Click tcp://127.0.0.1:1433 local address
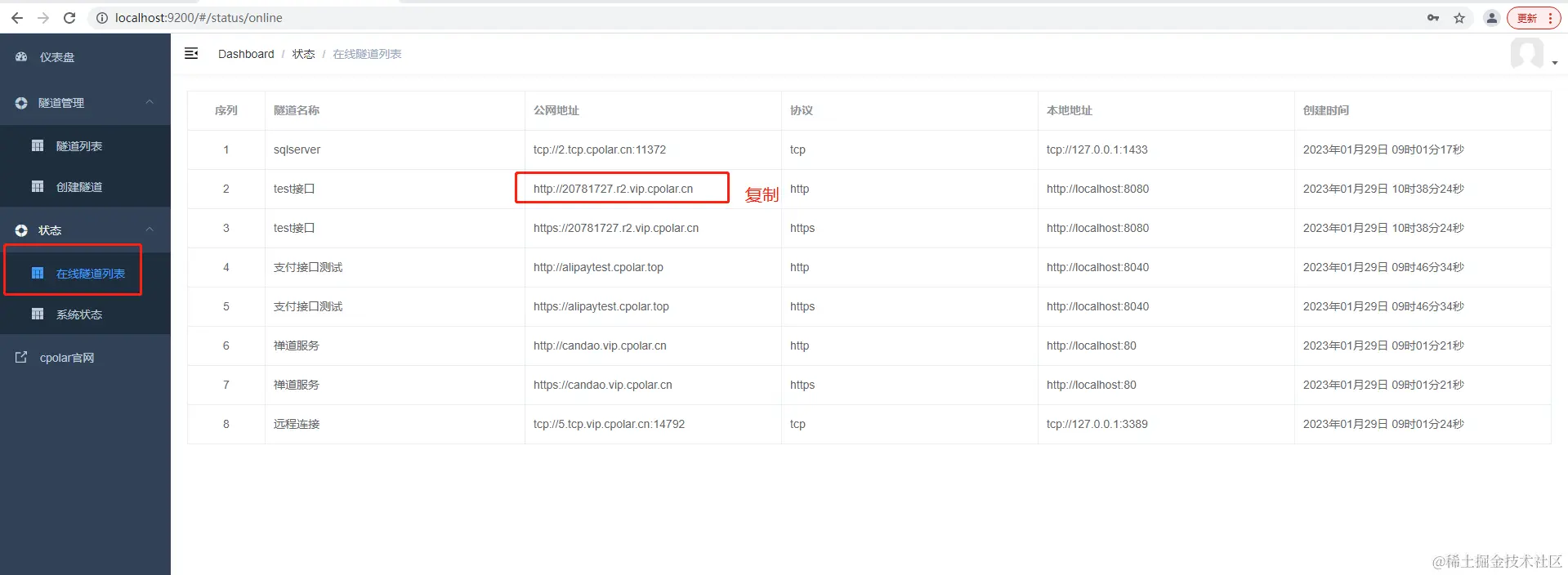 click(x=1097, y=149)
